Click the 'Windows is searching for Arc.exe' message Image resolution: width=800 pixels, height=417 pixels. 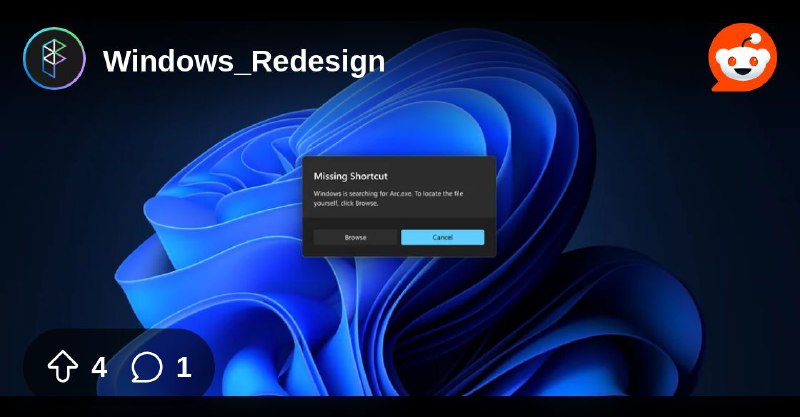(388, 198)
